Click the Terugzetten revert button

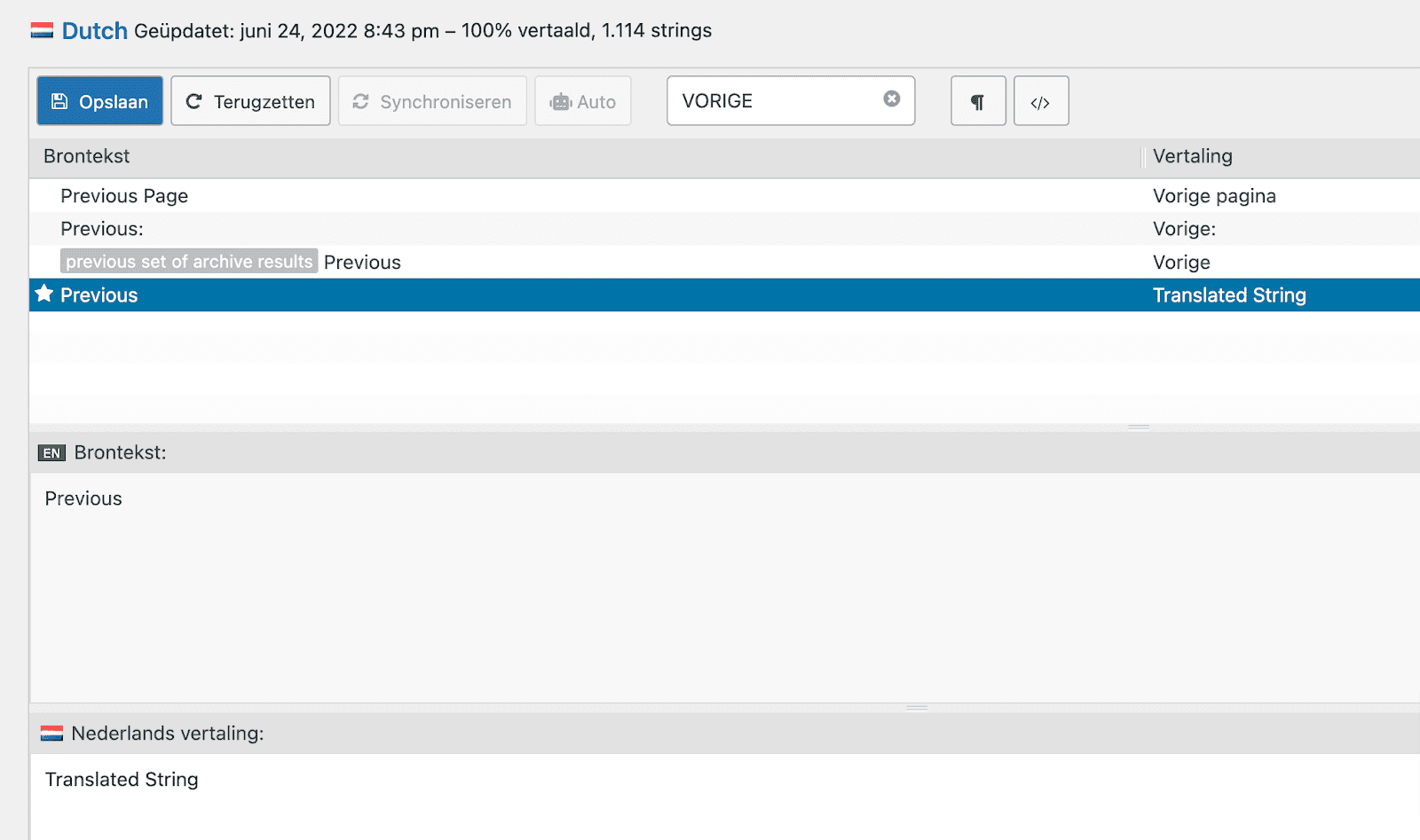click(250, 101)
